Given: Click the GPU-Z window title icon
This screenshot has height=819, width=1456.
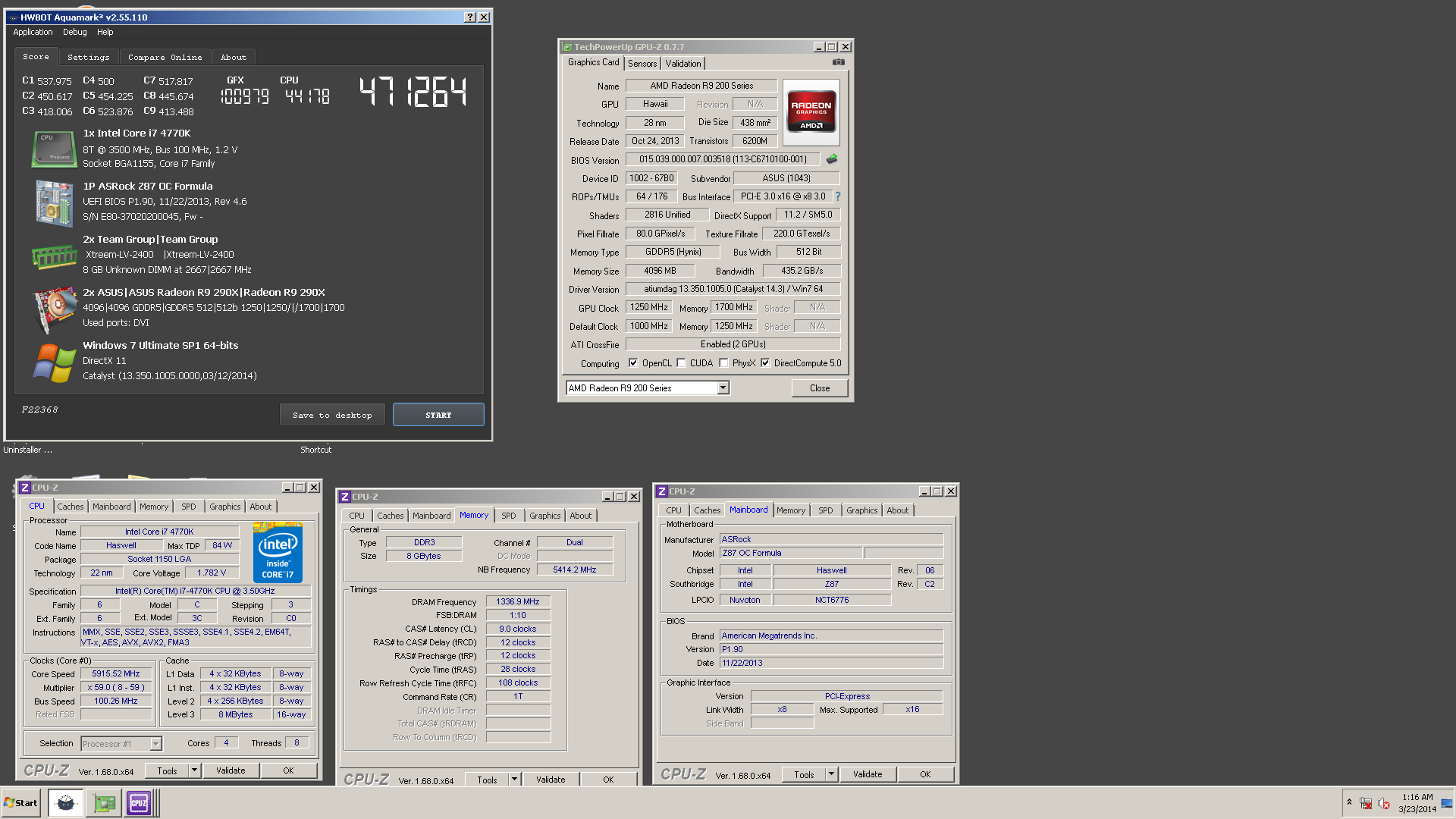Looking at the screenshot, I should coord(567,47).
